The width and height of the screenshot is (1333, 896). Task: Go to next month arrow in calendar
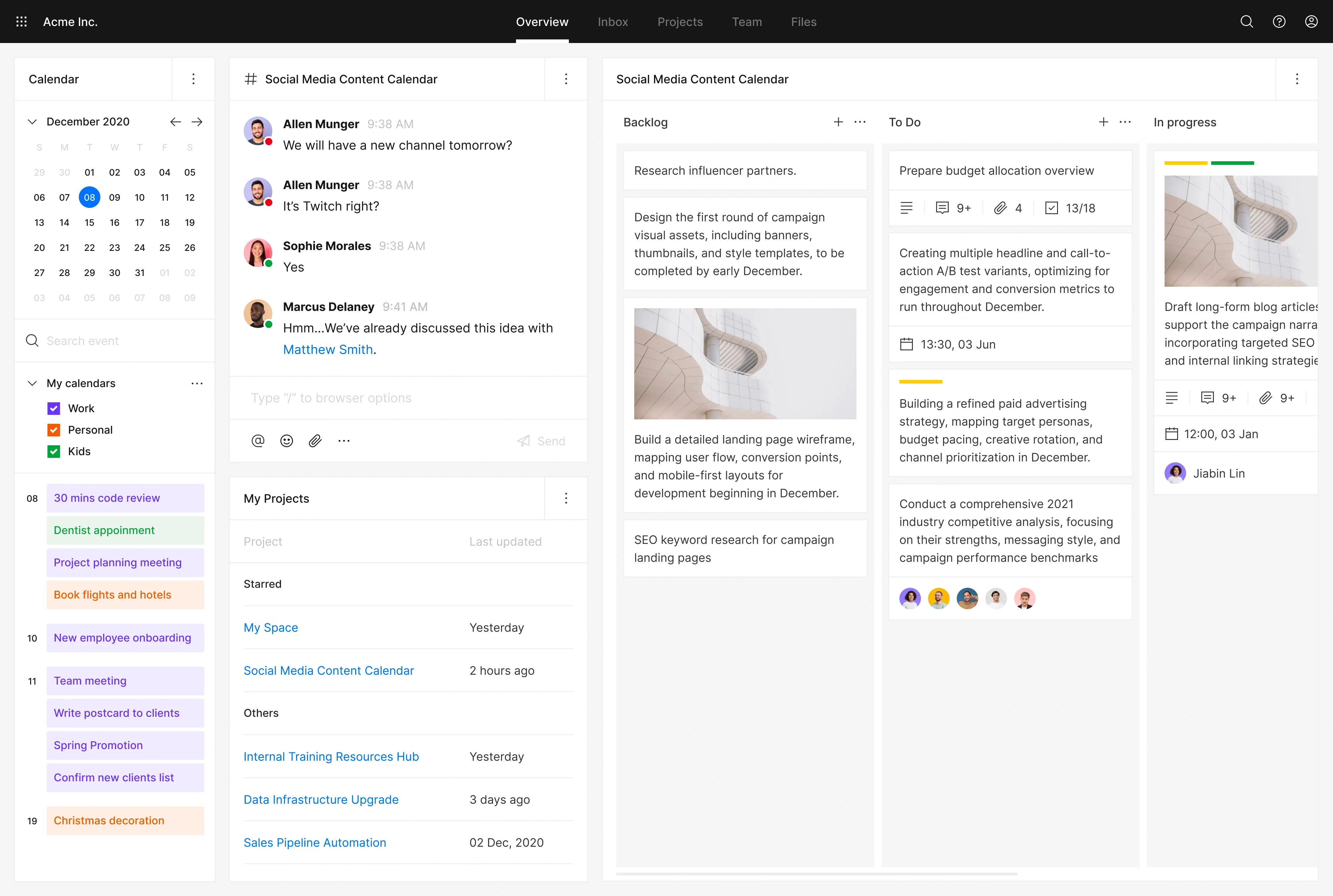pos(197,122)
